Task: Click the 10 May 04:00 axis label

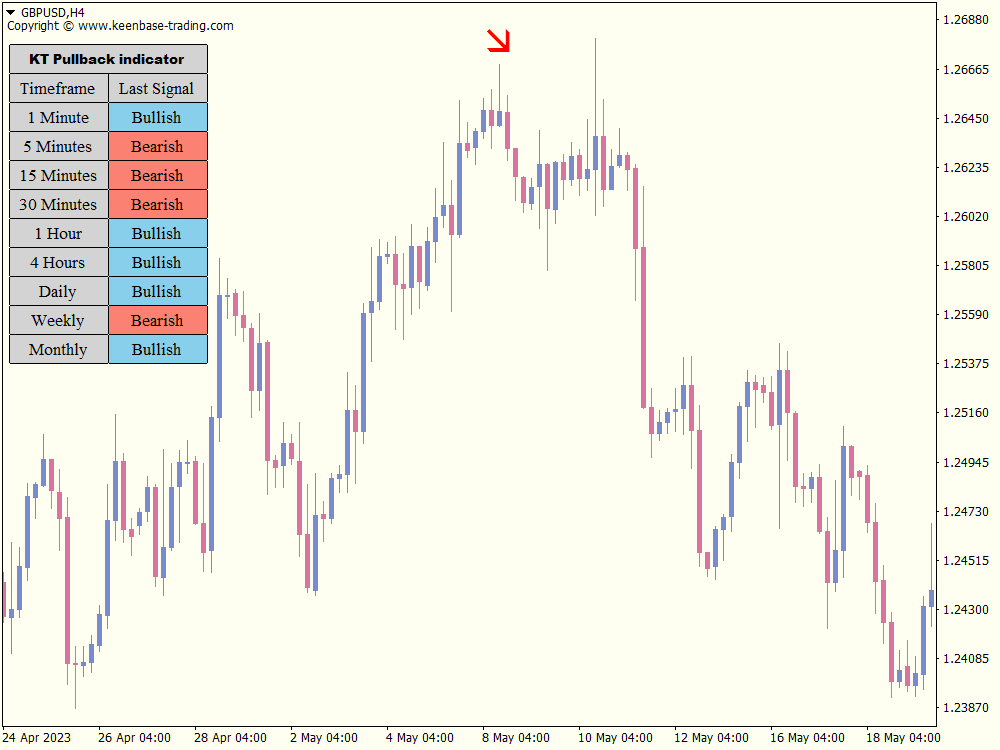Action: pyautogui.click(x=614, y=737)
